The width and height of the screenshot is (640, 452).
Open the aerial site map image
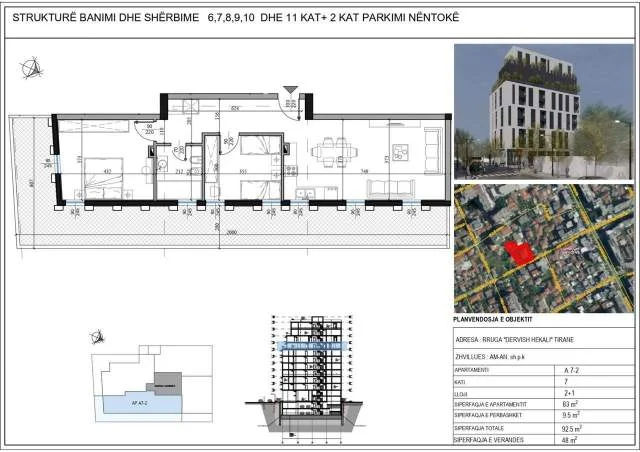coord(544,248)
